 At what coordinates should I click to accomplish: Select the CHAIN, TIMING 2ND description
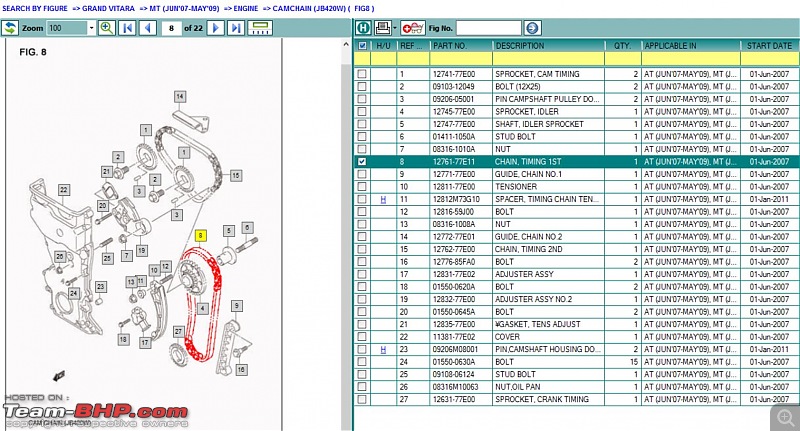529,249
